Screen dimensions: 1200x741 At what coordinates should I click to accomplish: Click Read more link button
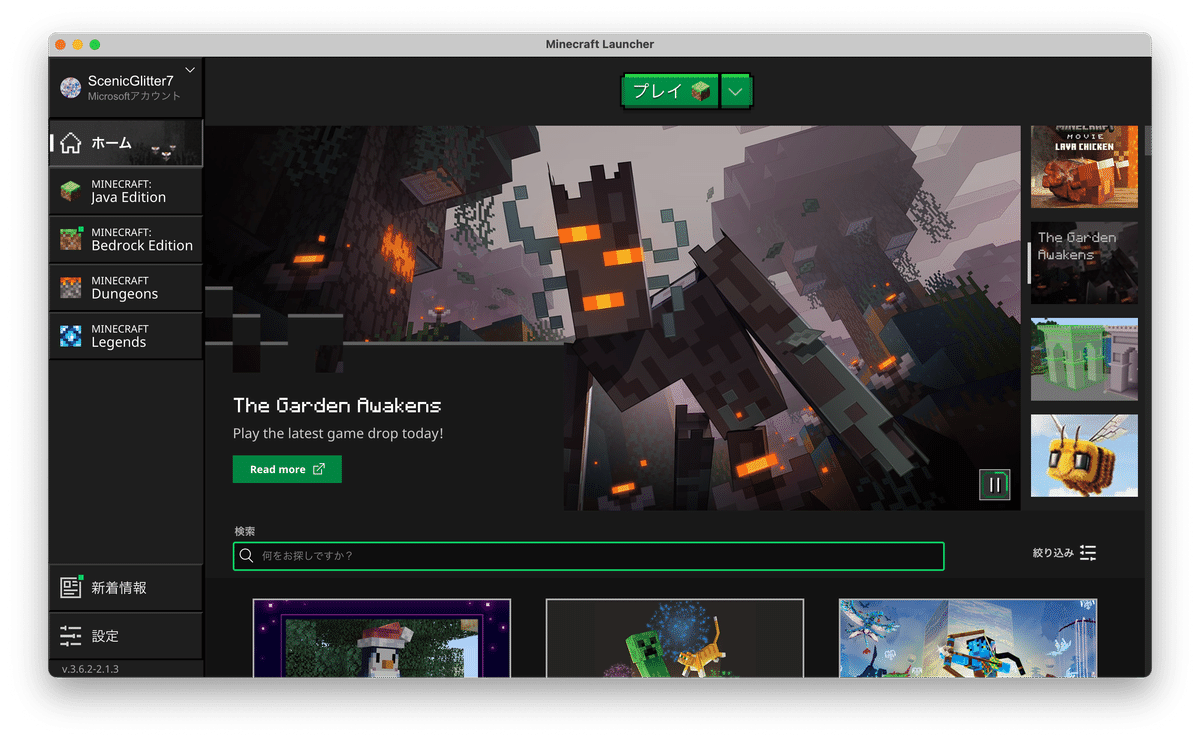[287, 469]
